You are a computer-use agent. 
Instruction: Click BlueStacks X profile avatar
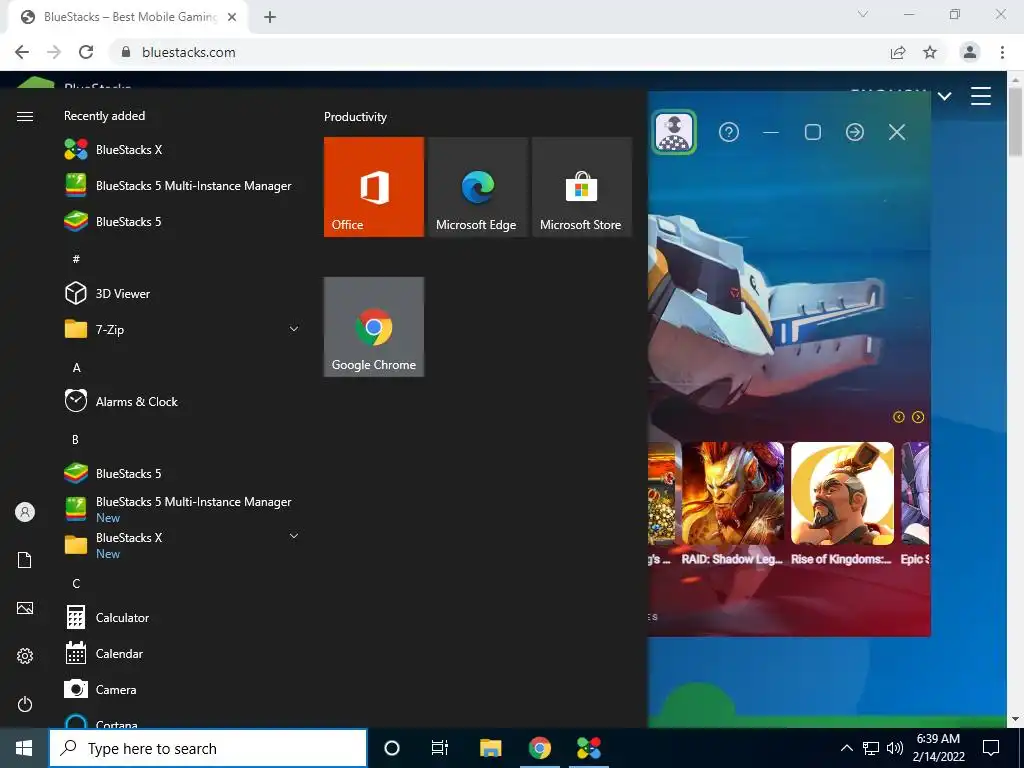click(674, 133)
